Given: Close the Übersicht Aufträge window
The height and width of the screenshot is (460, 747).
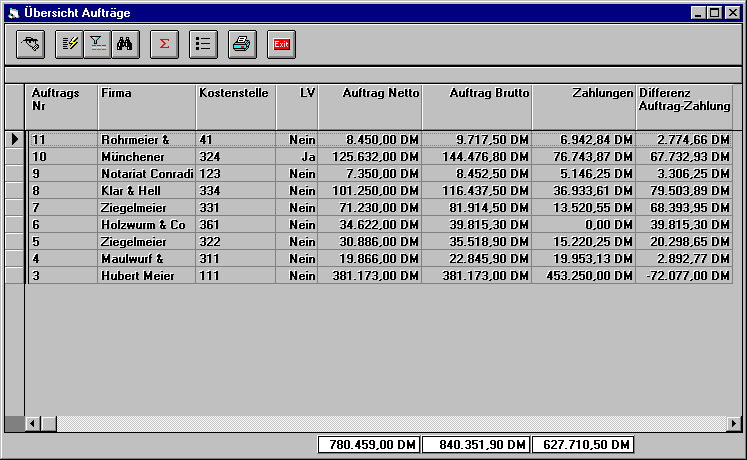Looking at the screenshot, I should 733,13.
